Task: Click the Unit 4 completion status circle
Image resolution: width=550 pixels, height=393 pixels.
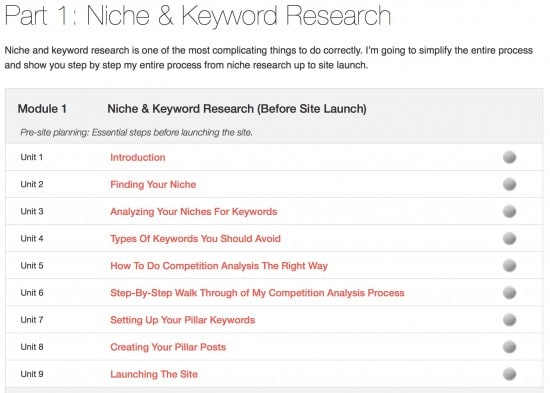Action: (x=509, y=239)
